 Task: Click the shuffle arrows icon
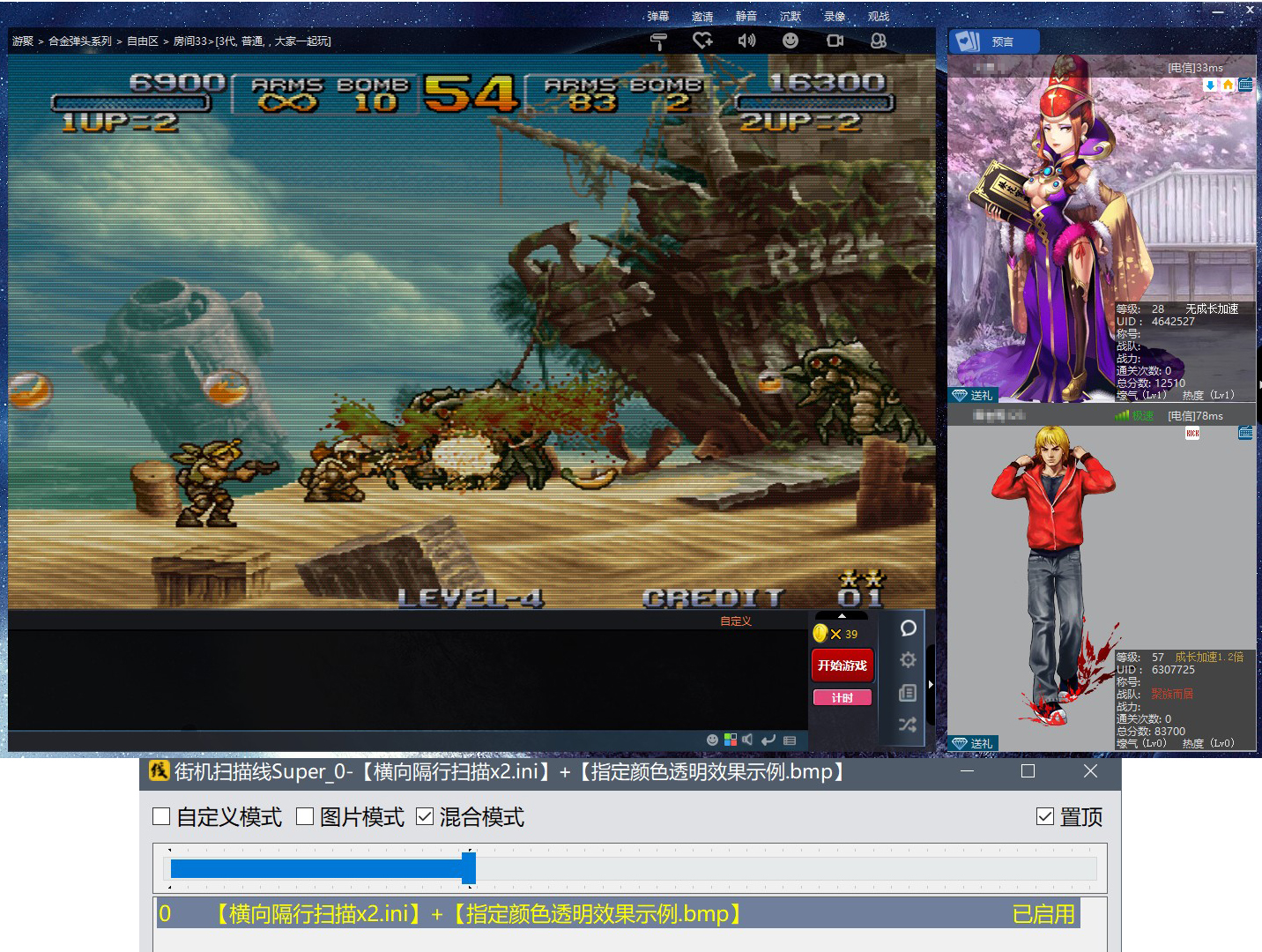(908, 725)
